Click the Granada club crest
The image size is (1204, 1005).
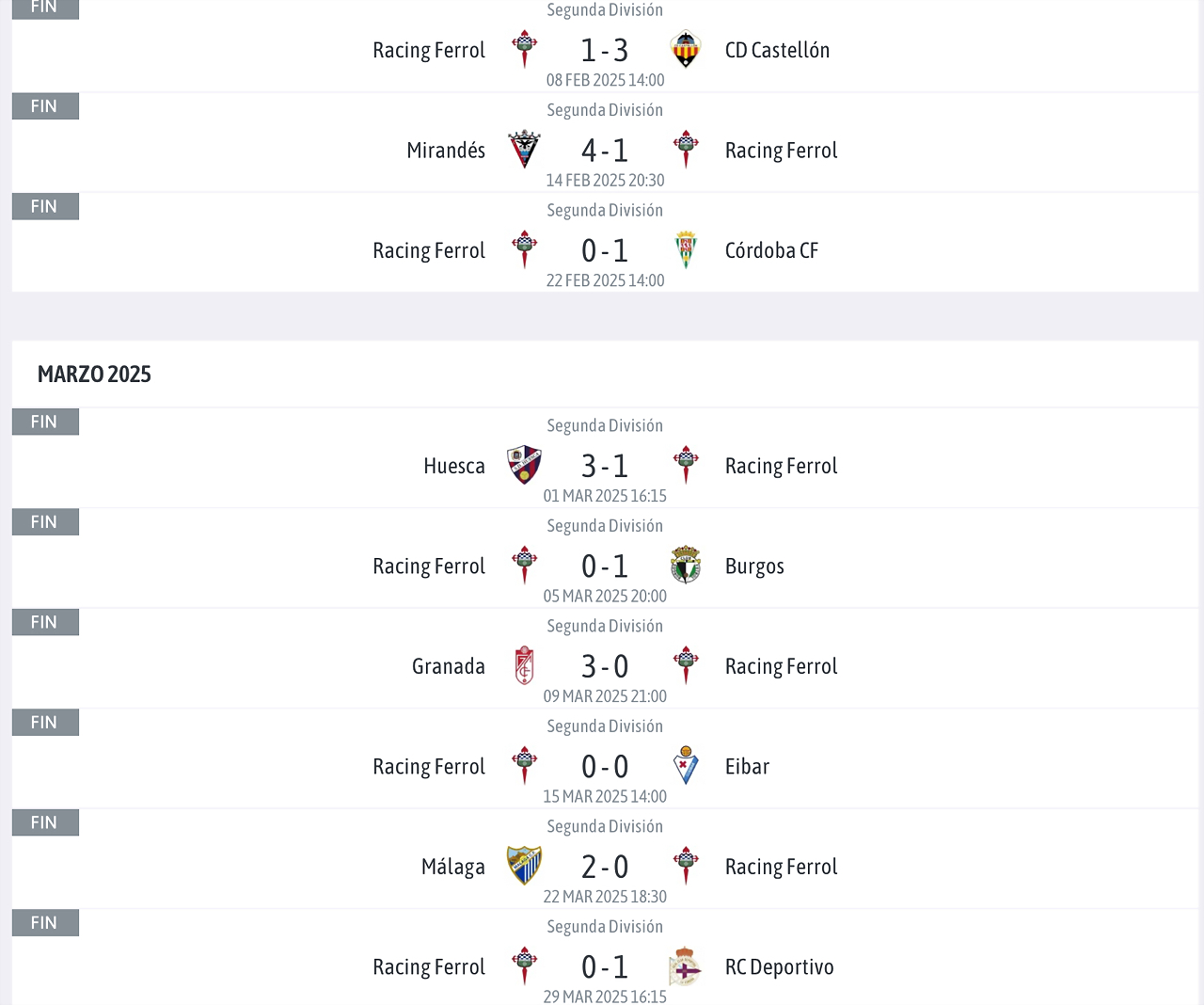pos(524,666)
